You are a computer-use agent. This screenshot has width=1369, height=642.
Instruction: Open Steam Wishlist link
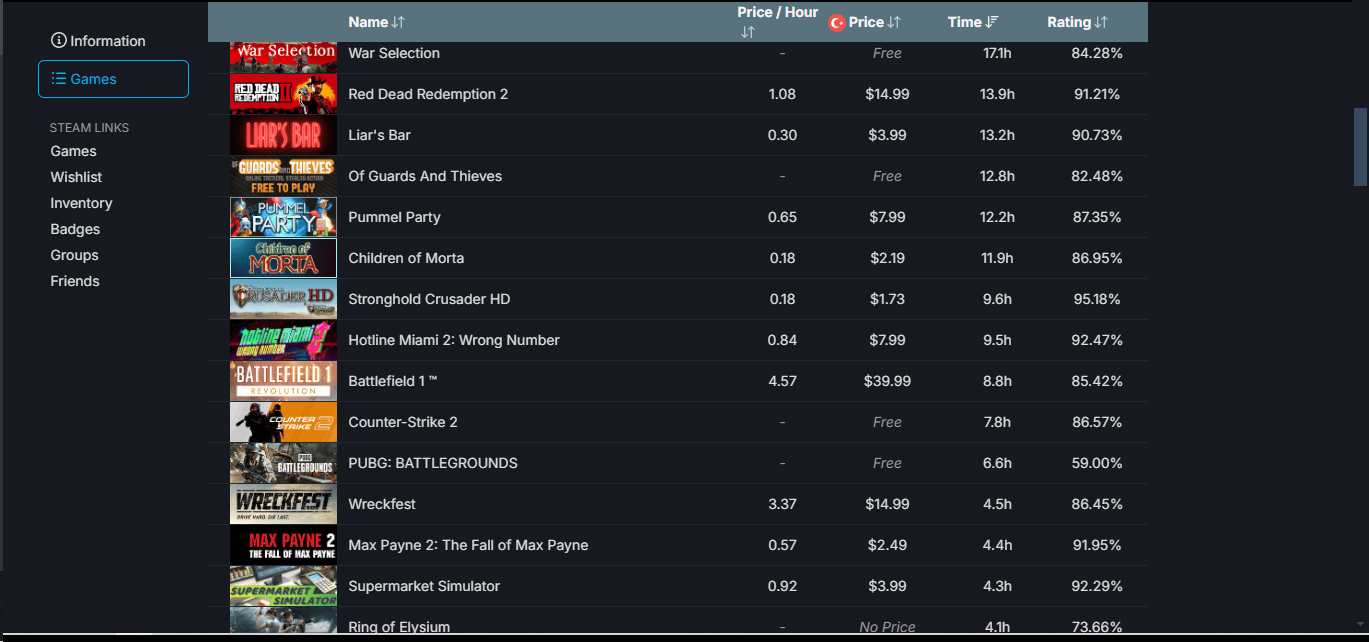coord(77,177)
